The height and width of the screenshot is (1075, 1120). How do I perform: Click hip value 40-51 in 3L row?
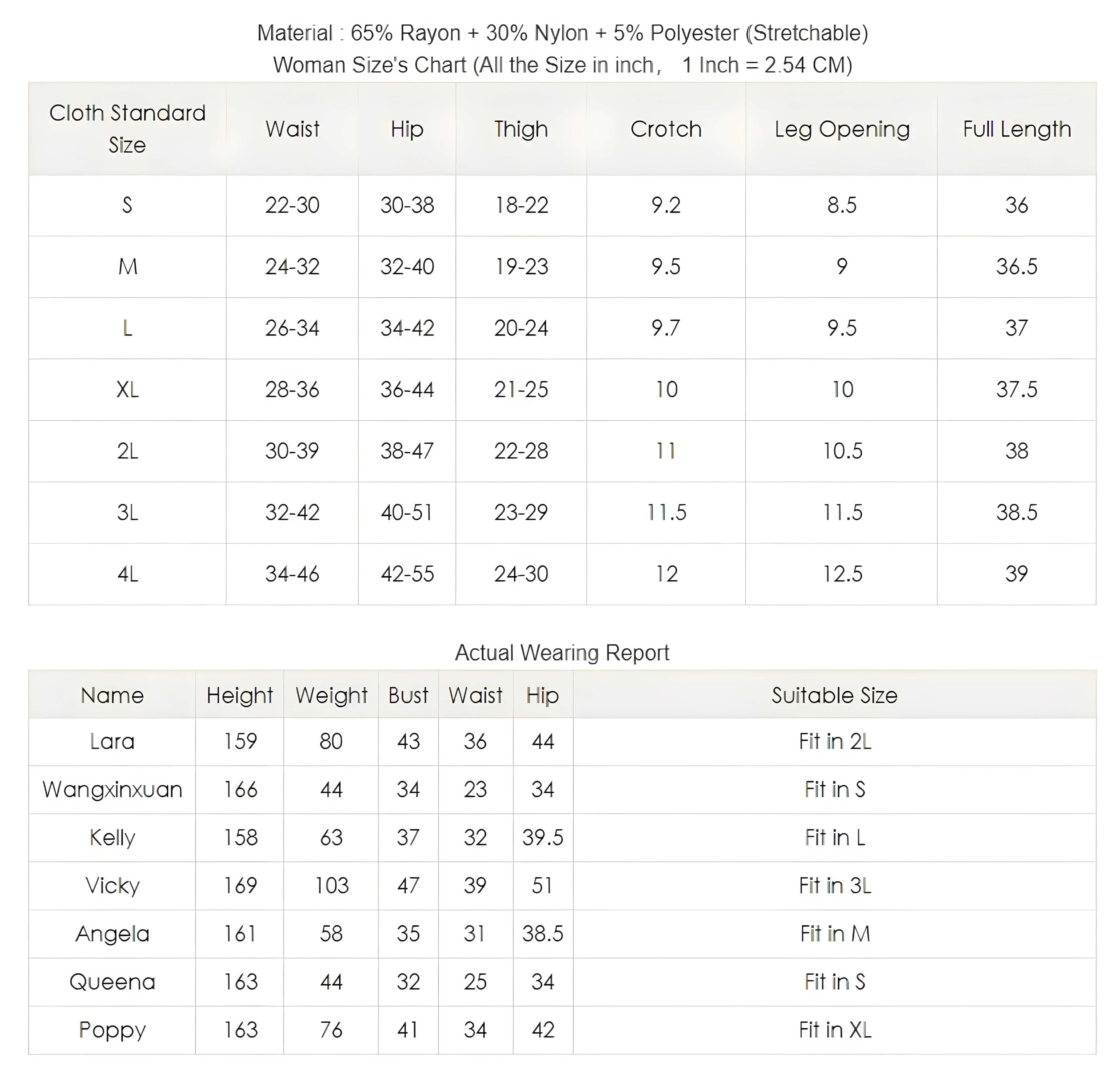point(407,513)
